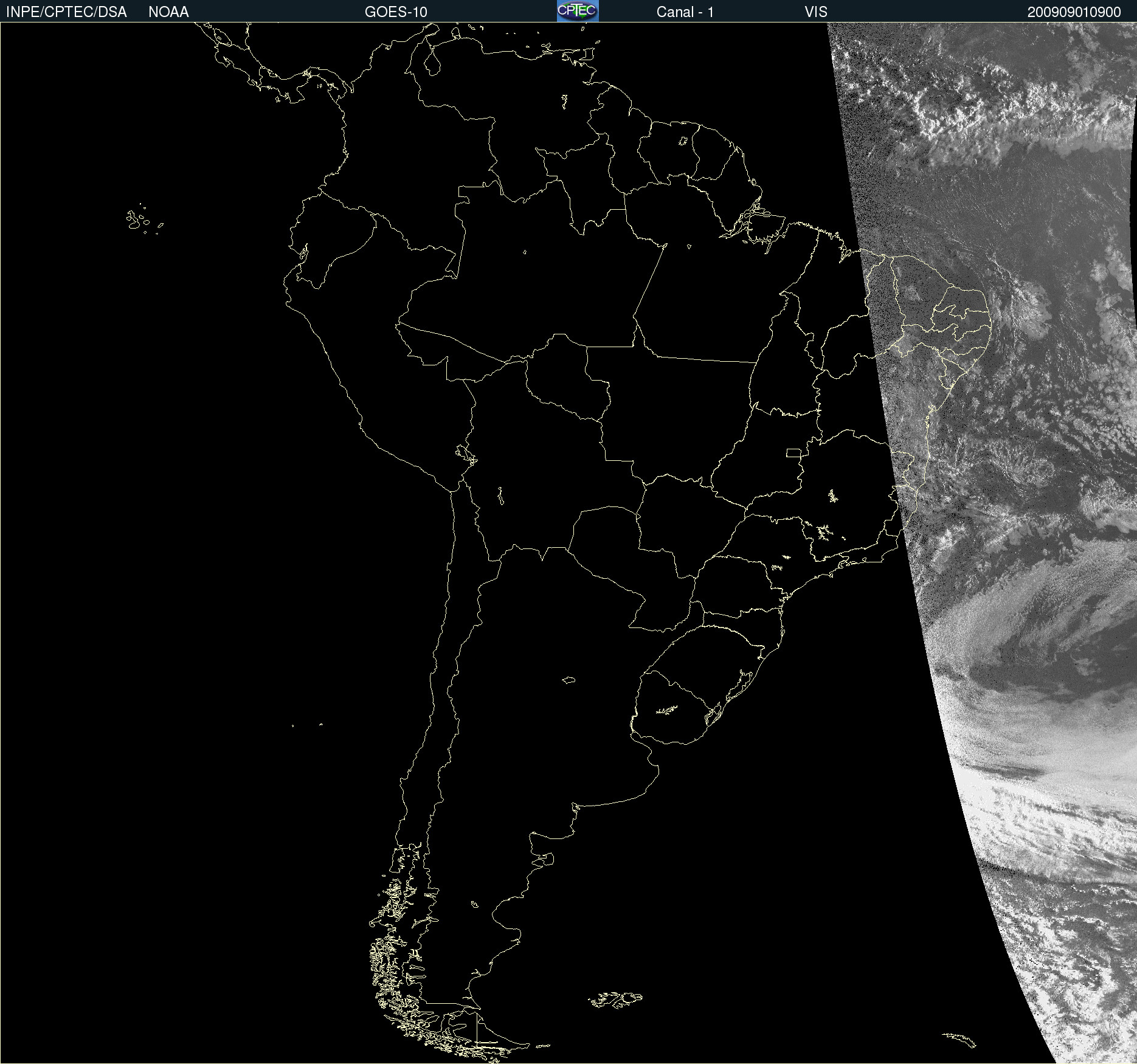Click the GOES-10 satellite label
This screenshot has height=1064, width=1137.
coord(396,12)
